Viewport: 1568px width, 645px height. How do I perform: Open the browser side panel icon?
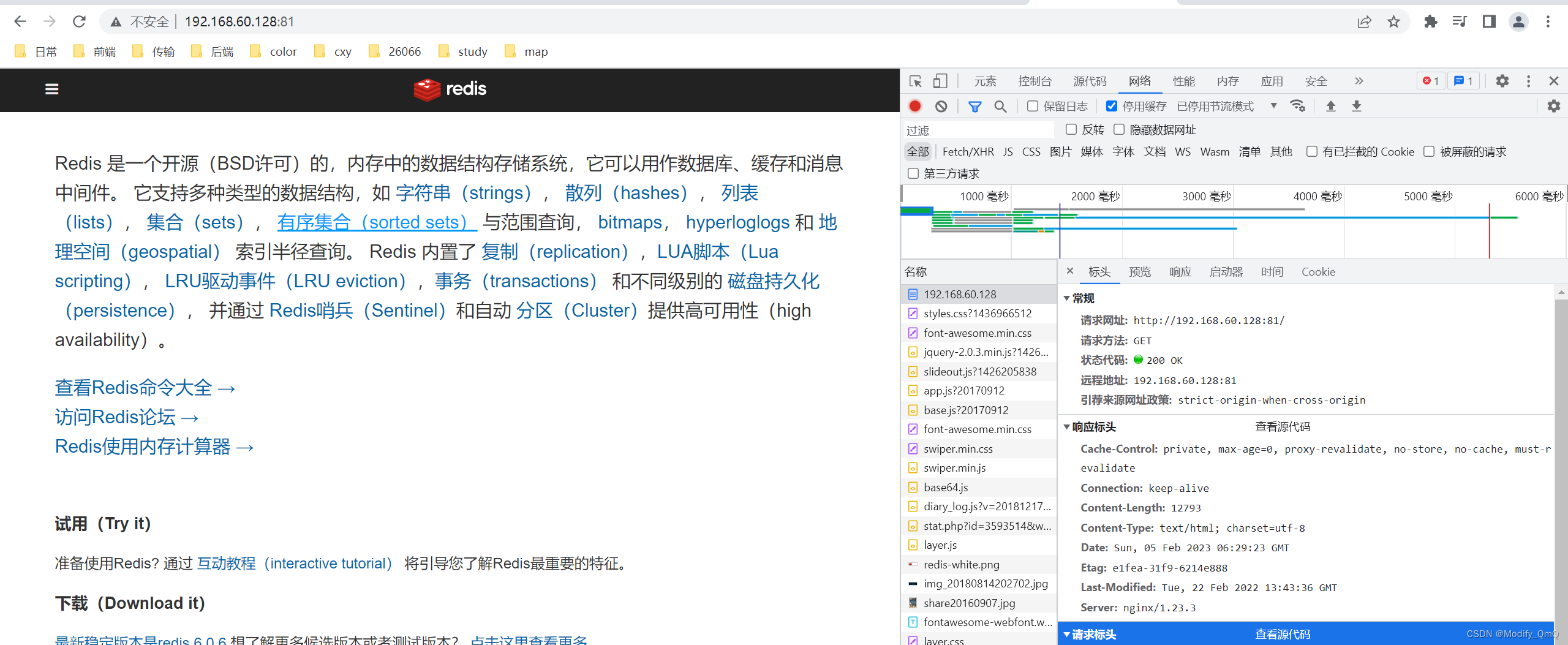point(1489,22)
